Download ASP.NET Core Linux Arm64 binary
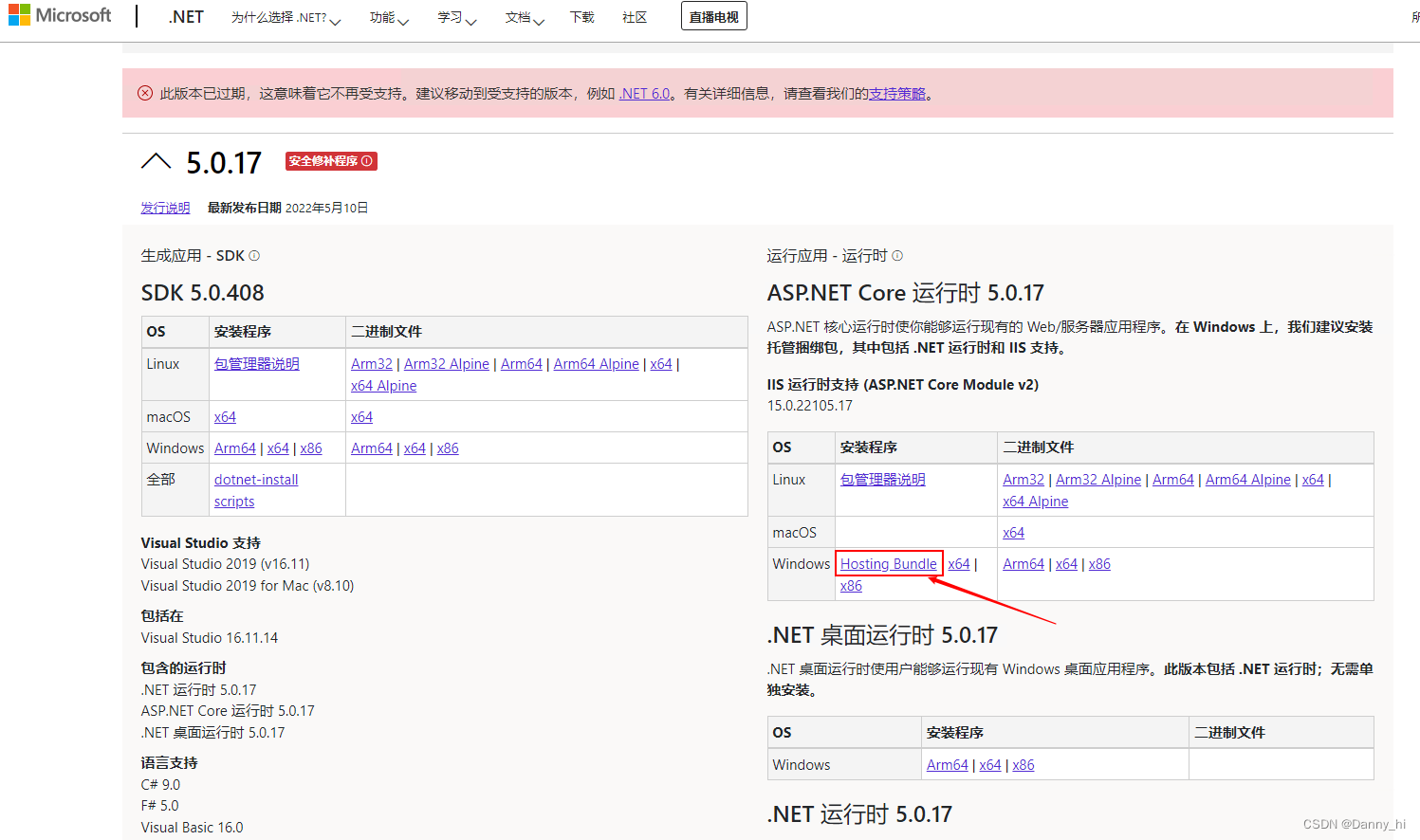The height and width of the screenshot is (840, 1420). click(x=1173, y=480)
